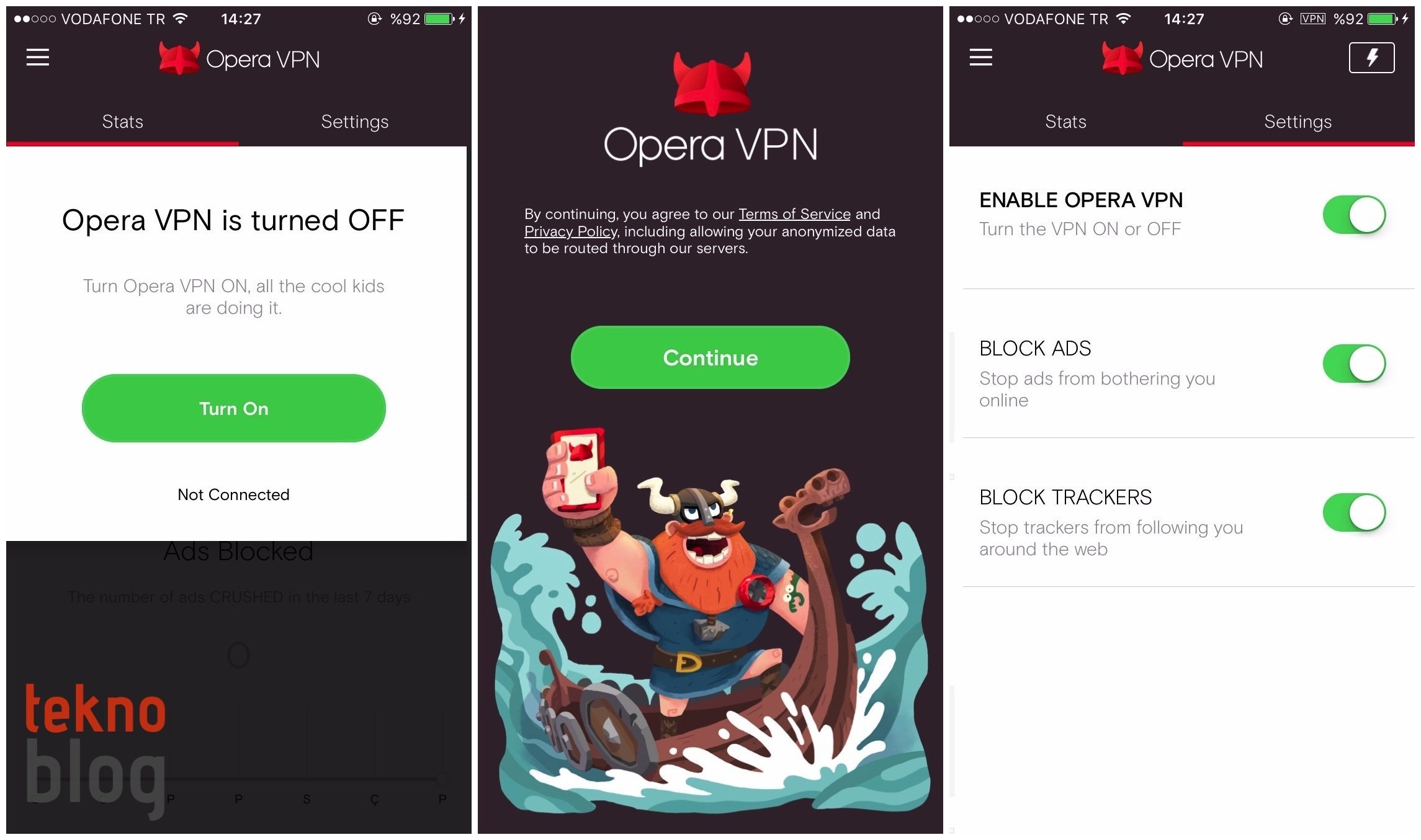Click the hamburger menu icon right screen
This screenshot has height=840, width=1421.
pyautogui.click(x=981, y=58)
